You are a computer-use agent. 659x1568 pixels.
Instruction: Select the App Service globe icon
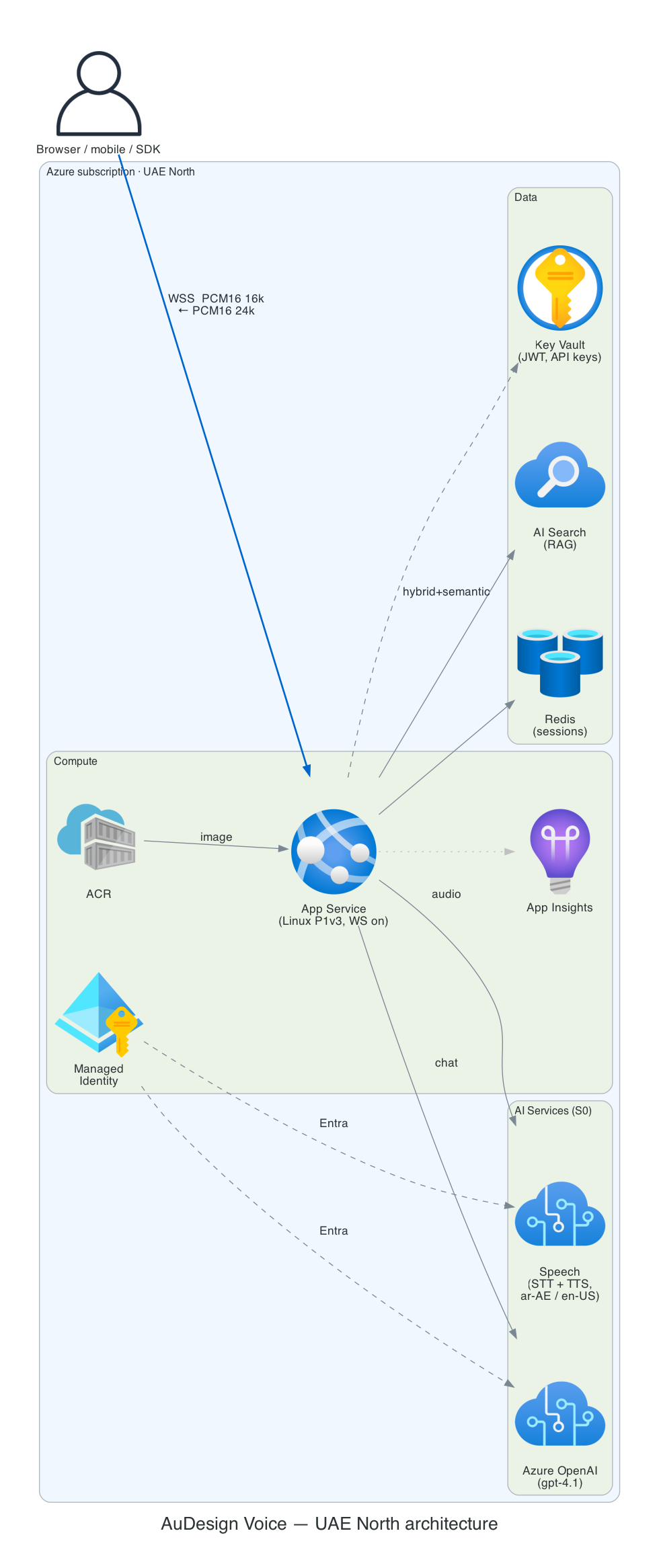334,852
